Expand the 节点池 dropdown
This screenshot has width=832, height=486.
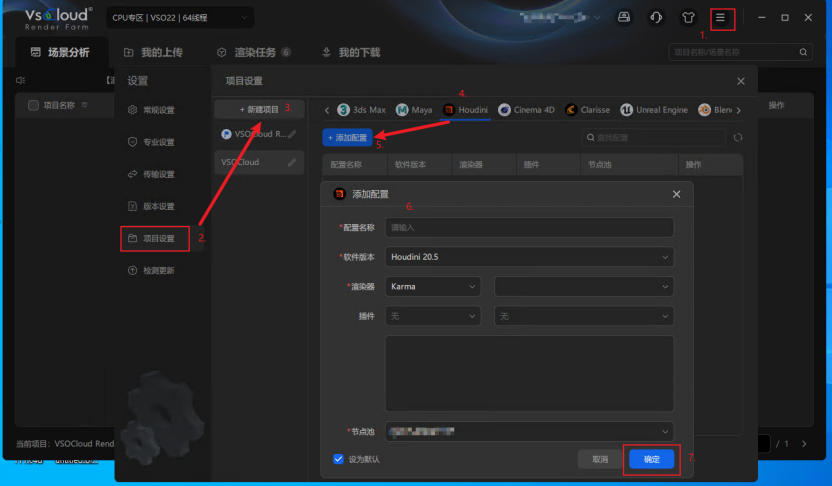pyautogui.click(x=530, y=431)
